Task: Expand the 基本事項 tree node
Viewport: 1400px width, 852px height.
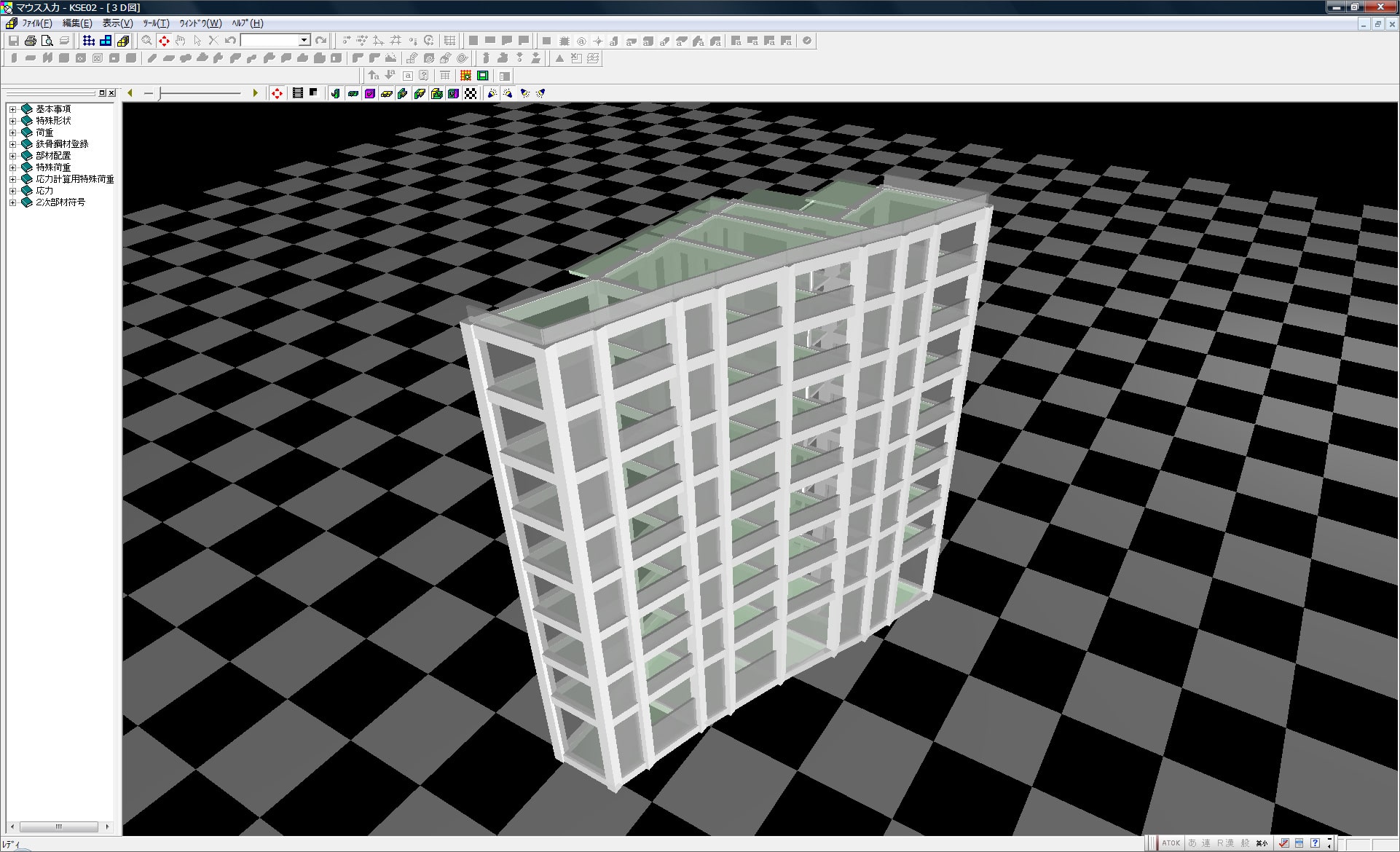Action: point(12,109)
